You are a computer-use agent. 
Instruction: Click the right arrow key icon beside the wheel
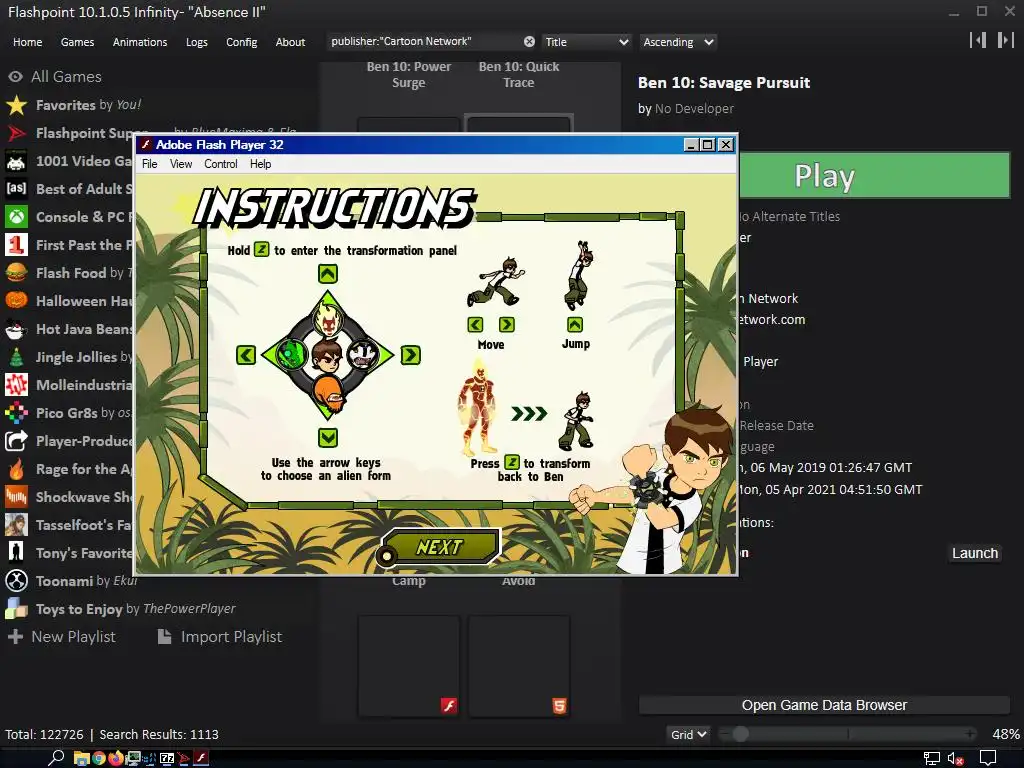click(x=410, y=355)
